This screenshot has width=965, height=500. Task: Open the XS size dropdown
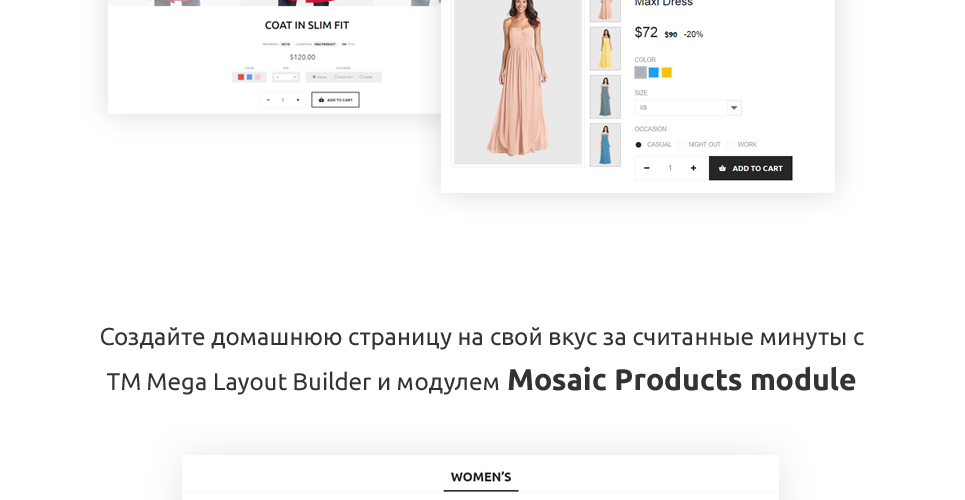pos(688,108)
